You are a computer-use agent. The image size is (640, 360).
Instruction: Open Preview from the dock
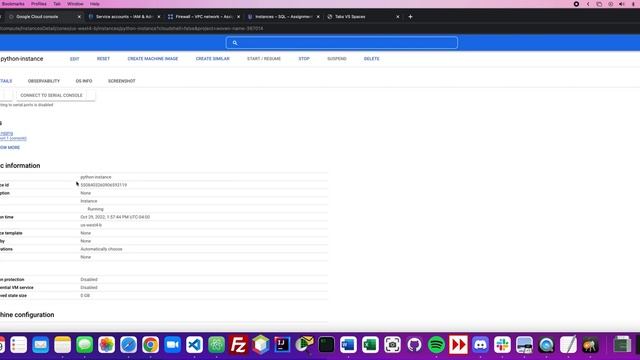524,345
